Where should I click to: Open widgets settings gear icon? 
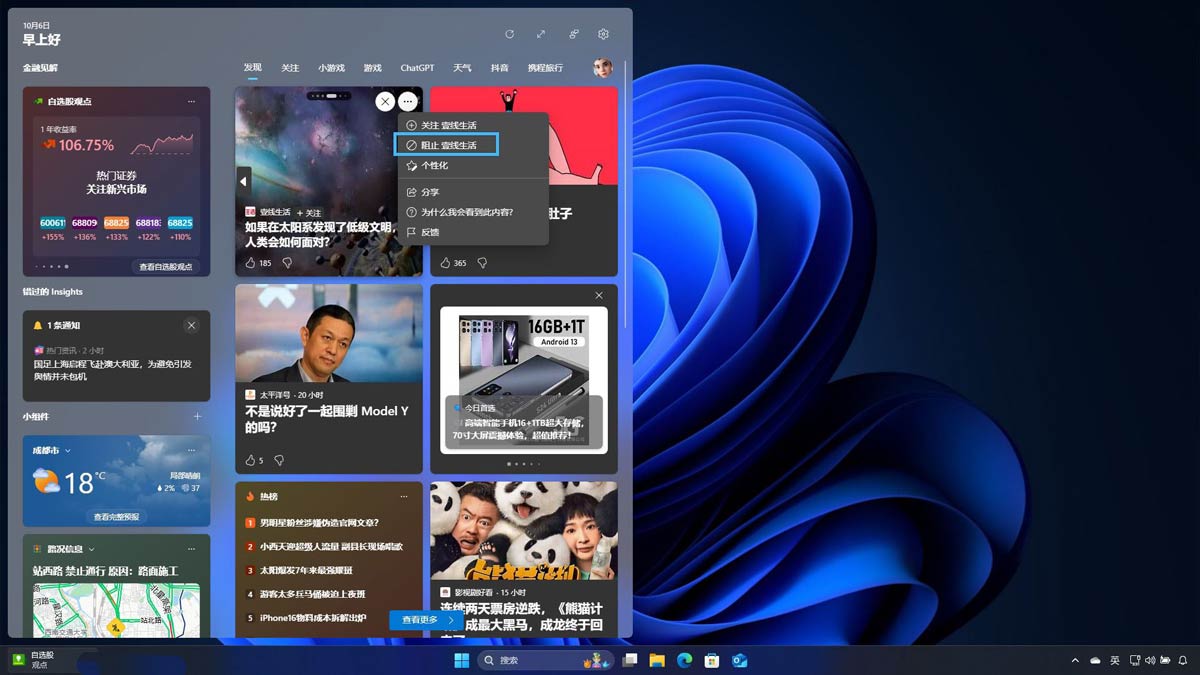coord(603,34)
